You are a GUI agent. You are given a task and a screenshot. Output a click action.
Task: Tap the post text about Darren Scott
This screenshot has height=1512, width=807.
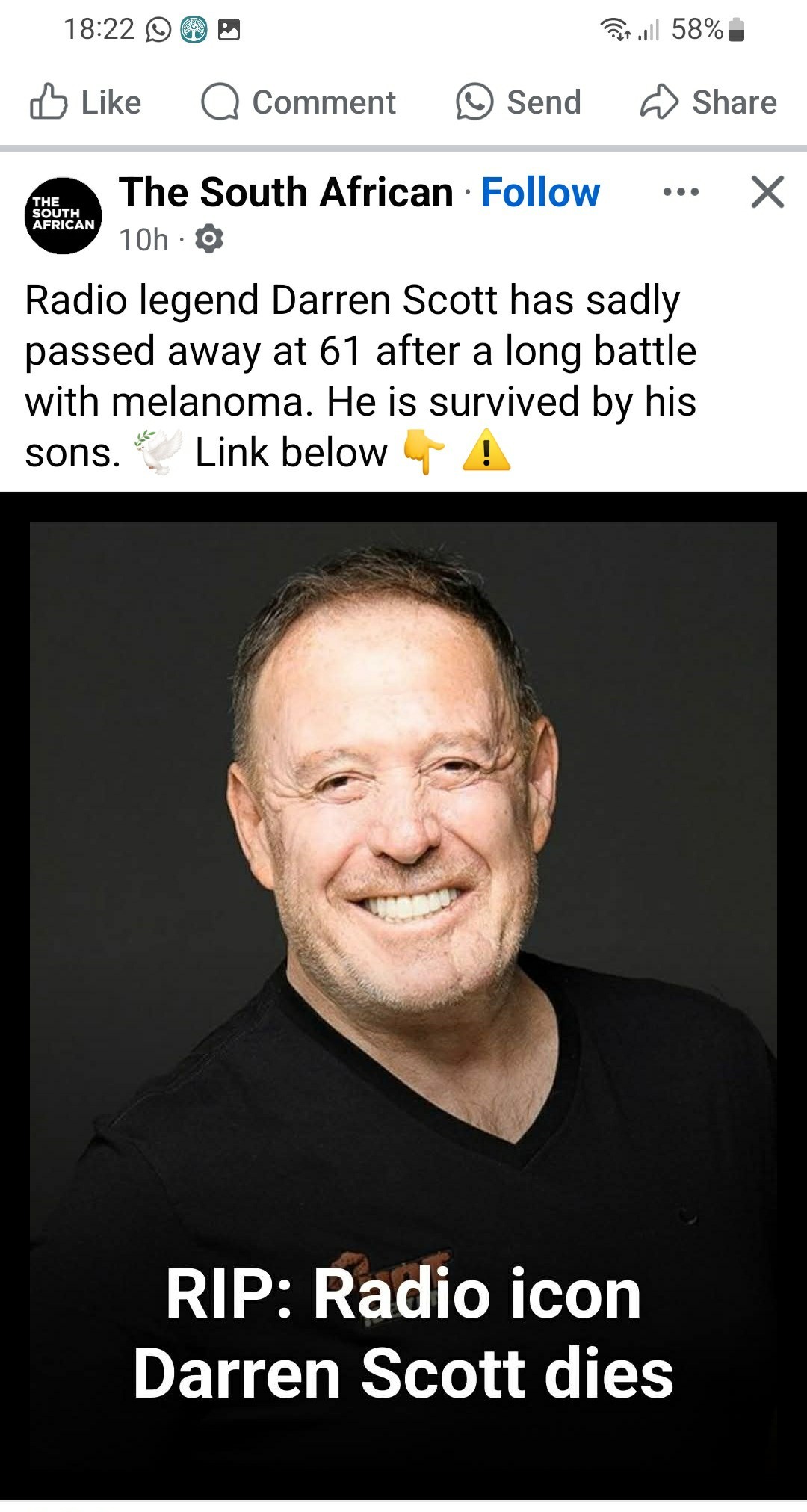coord(361,376)
